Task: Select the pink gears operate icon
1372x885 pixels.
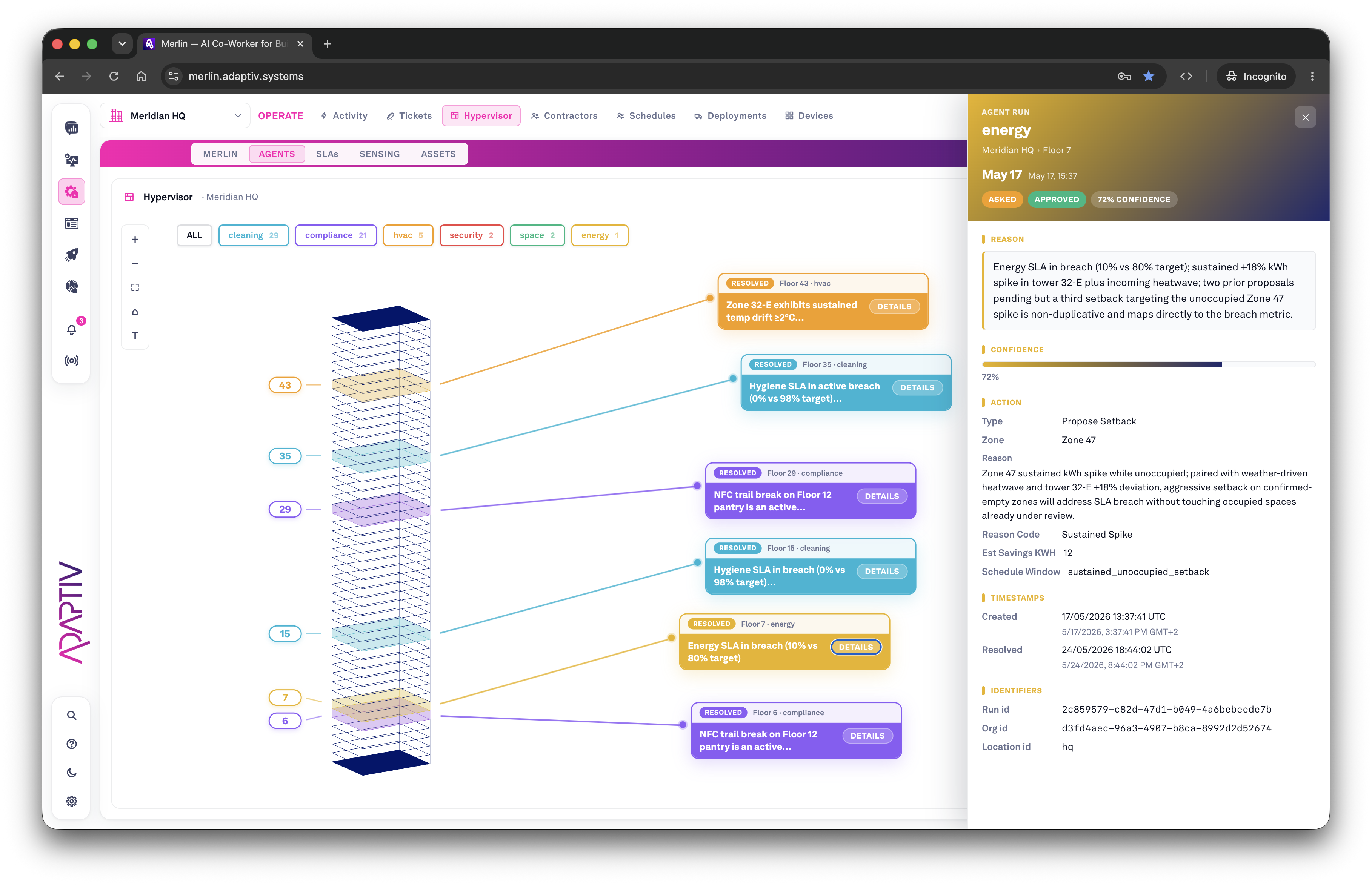Action: (72, 191)
